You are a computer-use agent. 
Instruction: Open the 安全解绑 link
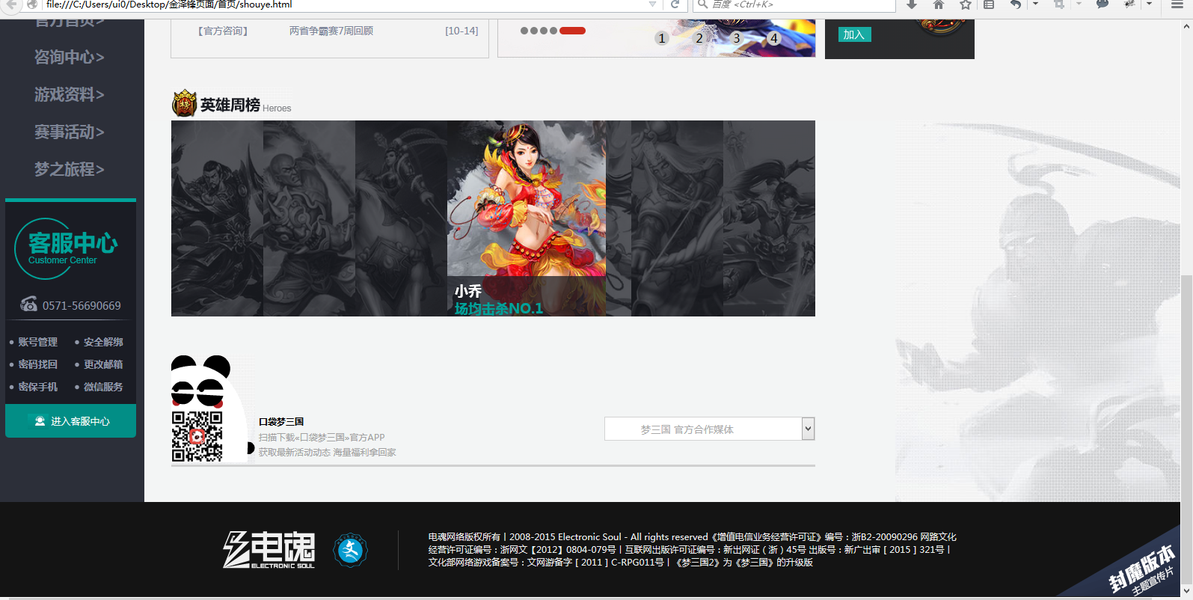coord(103,341)
